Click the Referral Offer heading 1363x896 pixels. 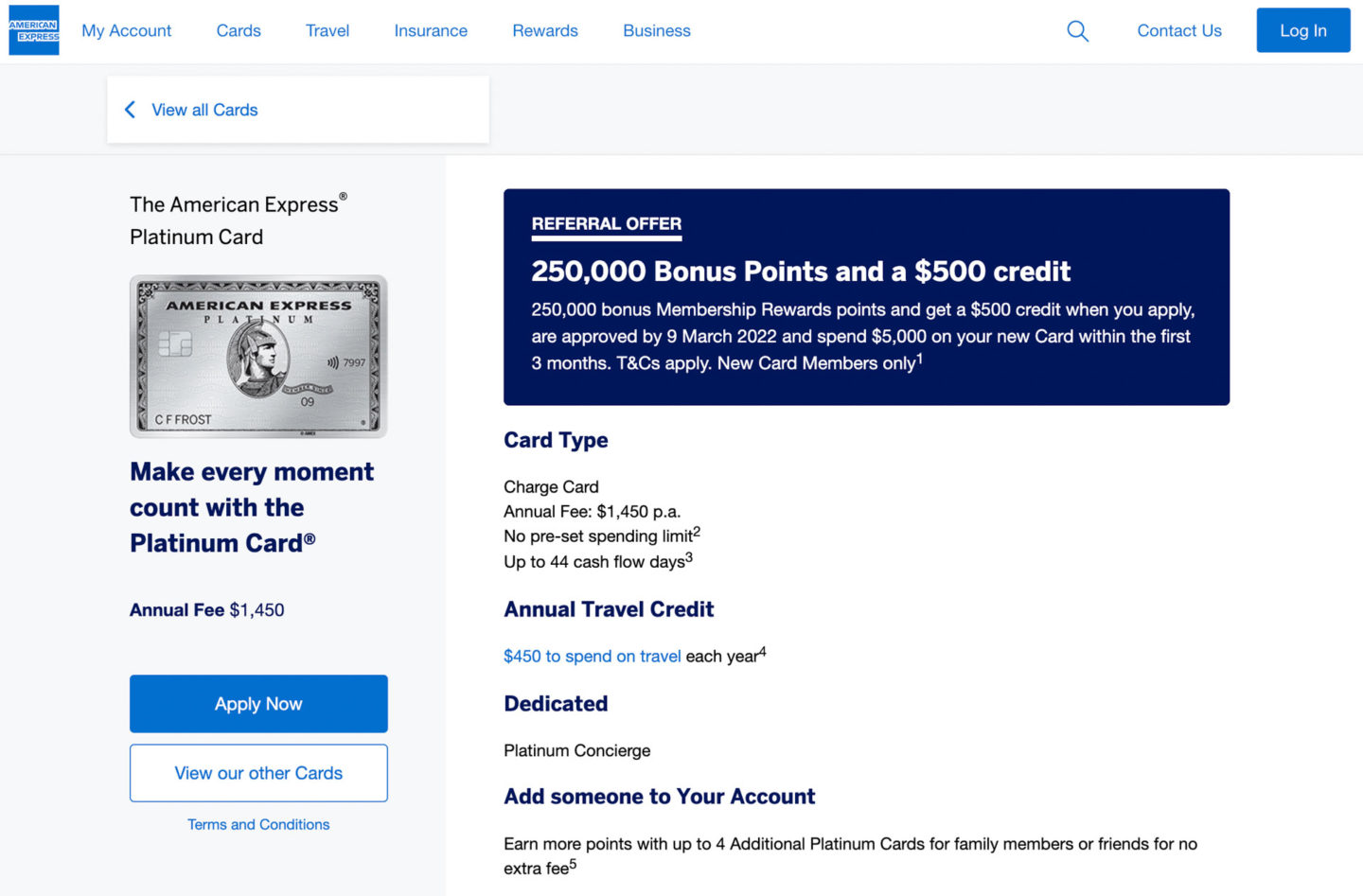[607, 224]
